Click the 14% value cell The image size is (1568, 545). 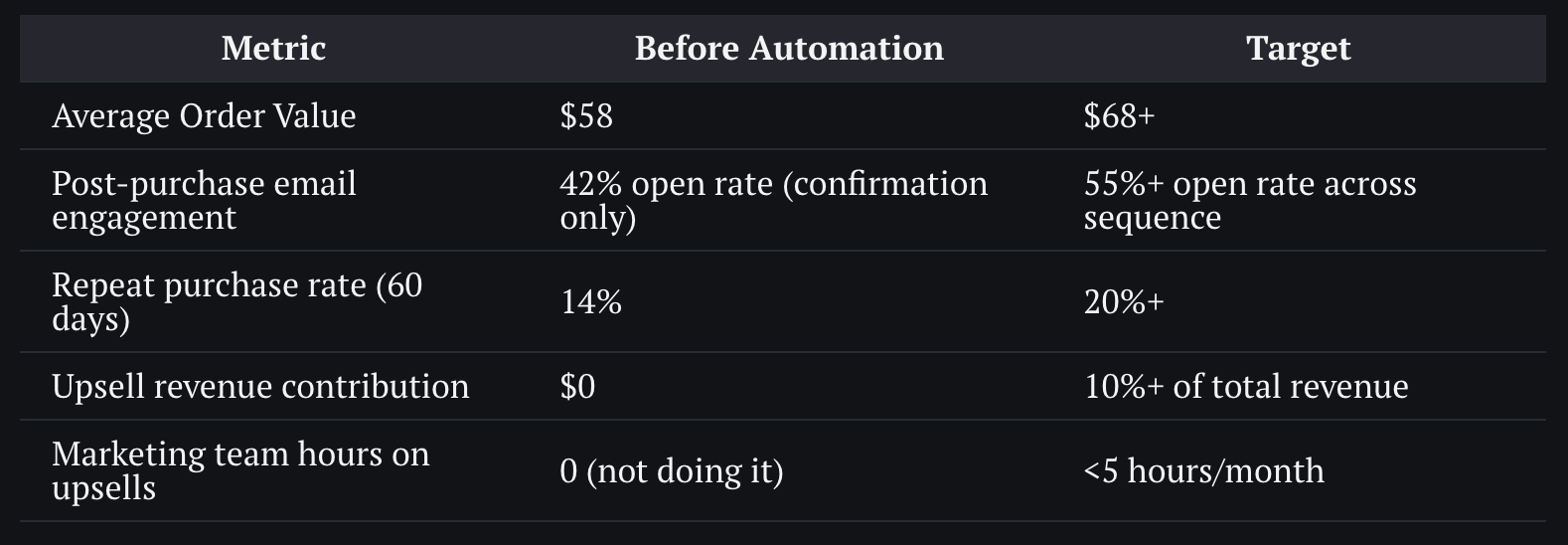(x=590, y=301)
